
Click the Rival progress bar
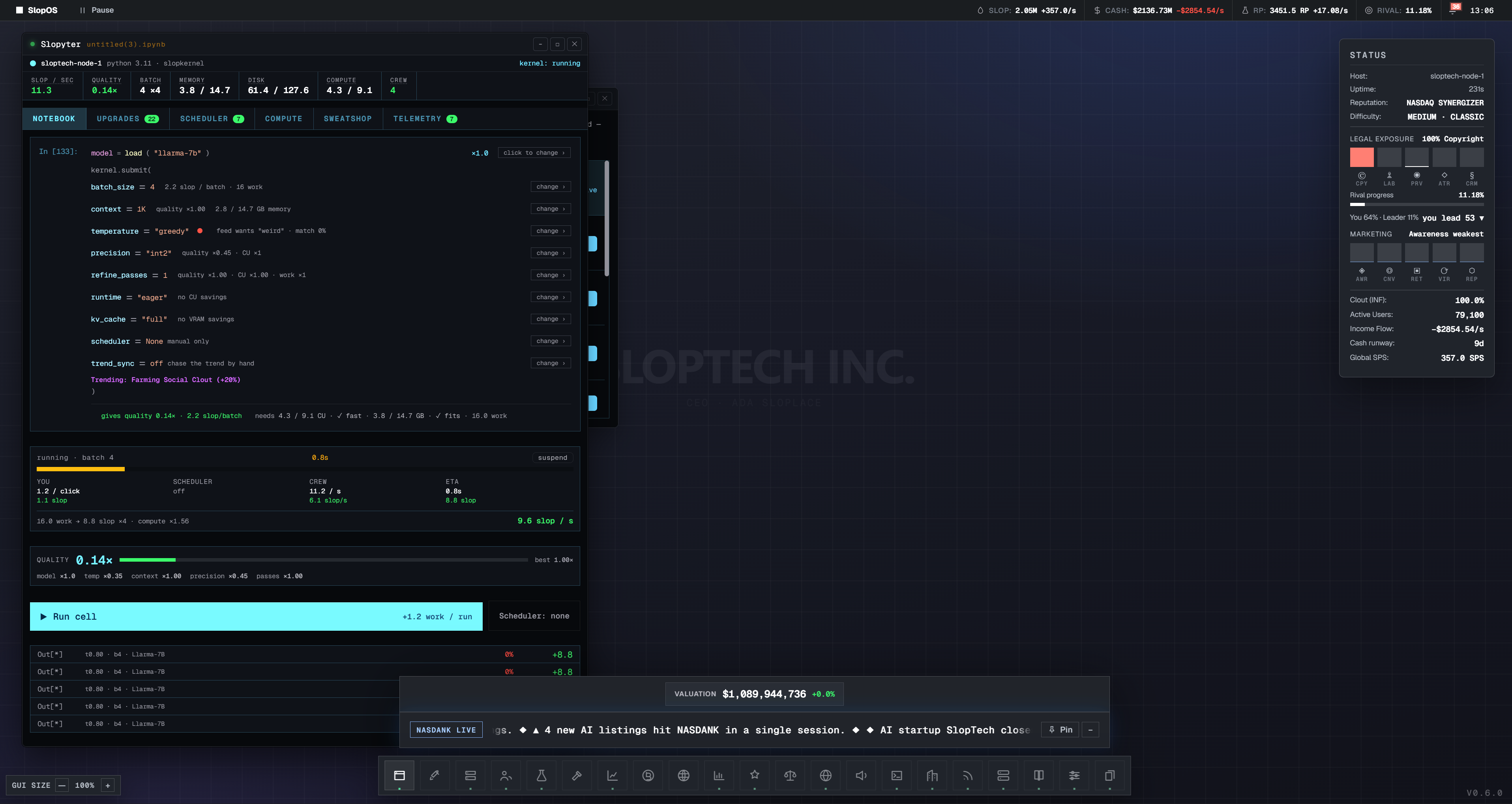point(1416,204)
